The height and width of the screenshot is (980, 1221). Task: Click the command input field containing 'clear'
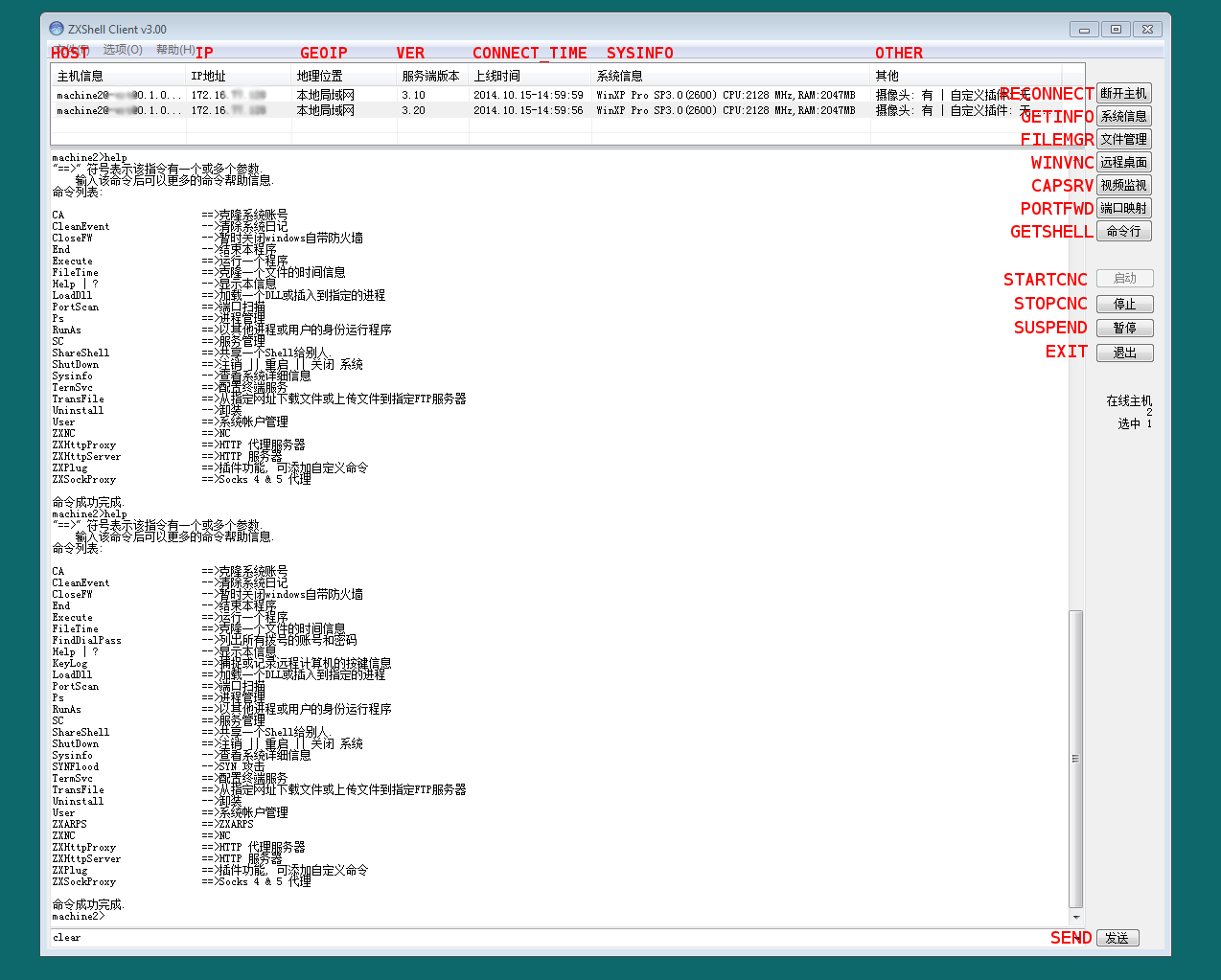click(556, 938)
